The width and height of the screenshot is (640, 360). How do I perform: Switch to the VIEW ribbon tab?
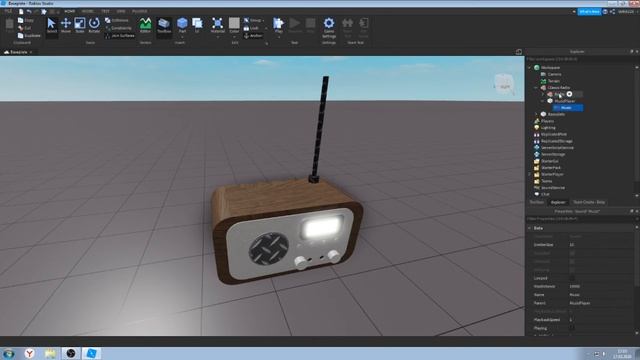coord(121,11)
